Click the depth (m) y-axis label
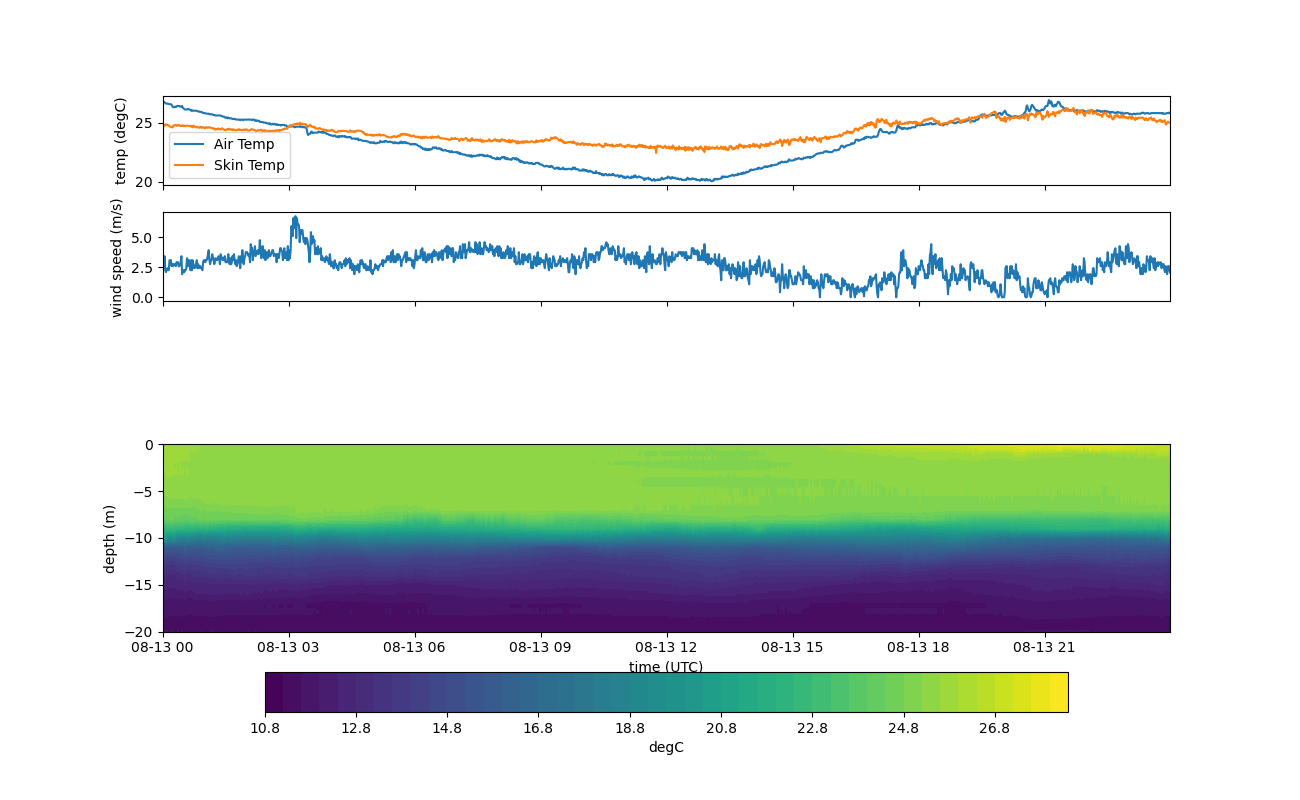Viewport: 1300px width, 800px height. click(110, 538)
